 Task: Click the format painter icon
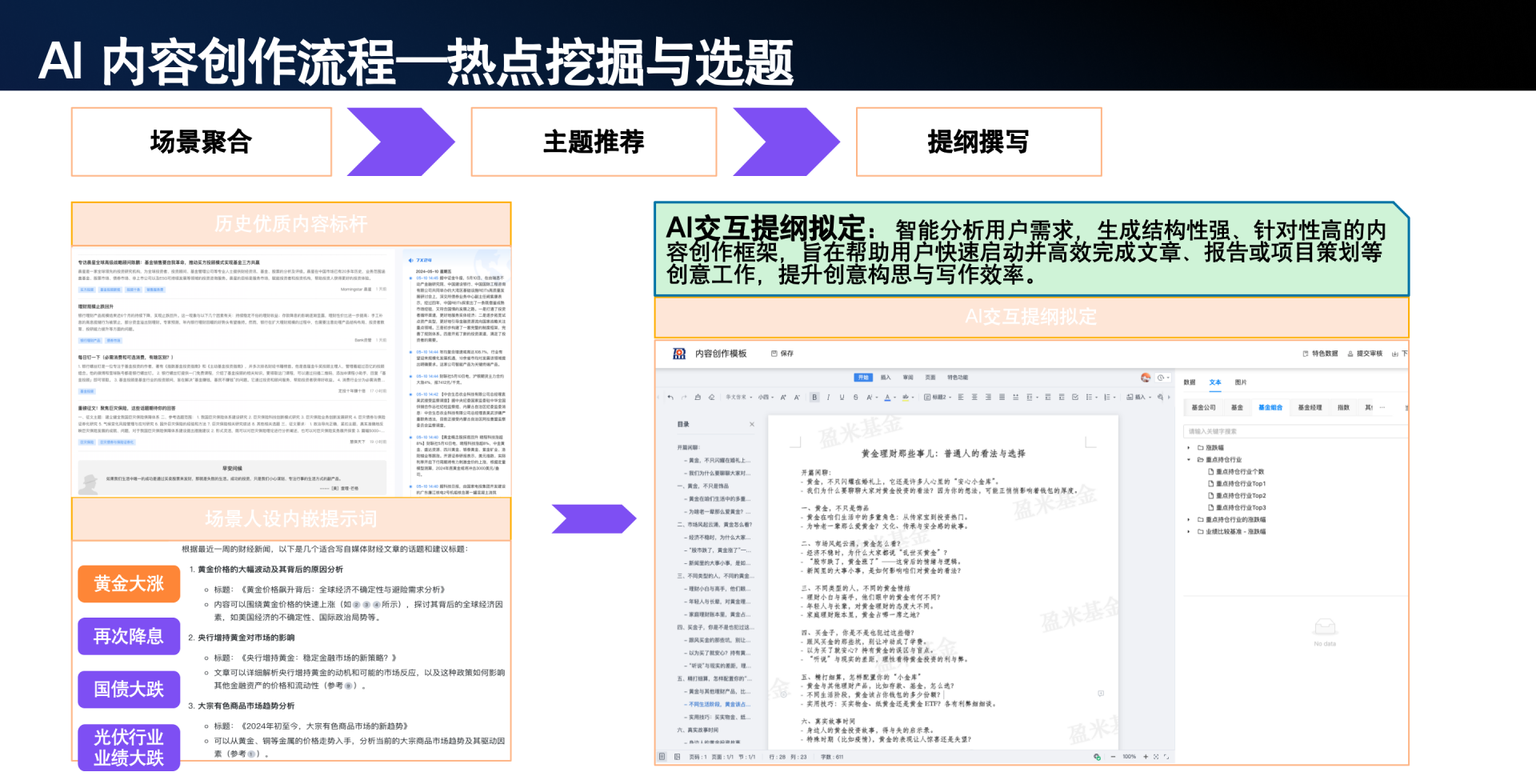[698, 397]
